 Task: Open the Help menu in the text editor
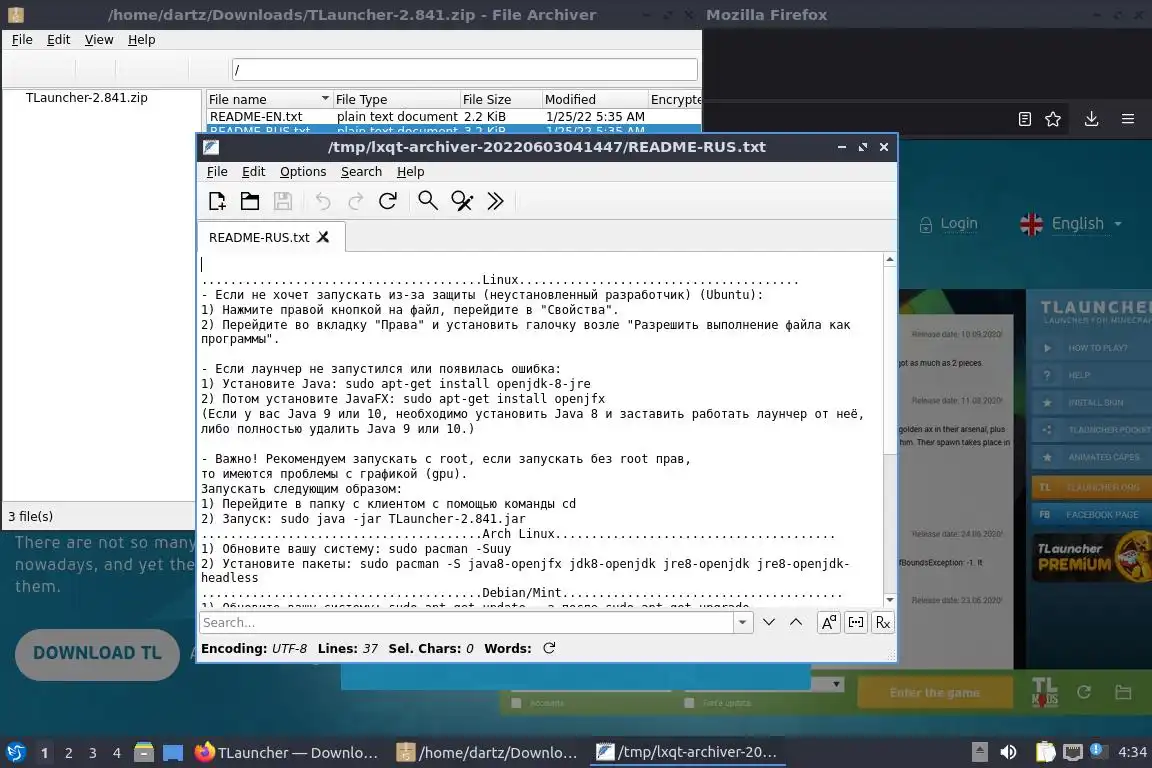tap(411, 171)
